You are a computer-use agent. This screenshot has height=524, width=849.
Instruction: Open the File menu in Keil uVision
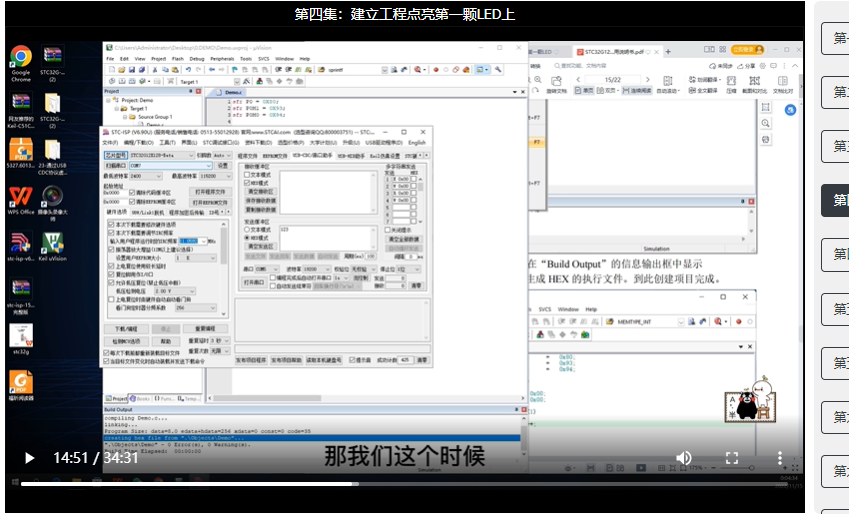pyautogui.click(x=110, y=58)
